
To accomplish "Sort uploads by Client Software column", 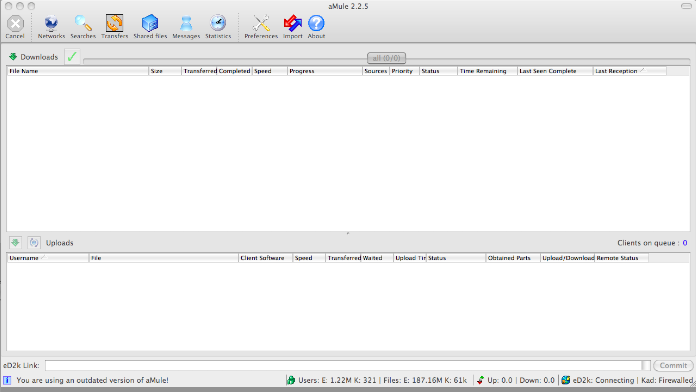I will (x=266, y=258).
